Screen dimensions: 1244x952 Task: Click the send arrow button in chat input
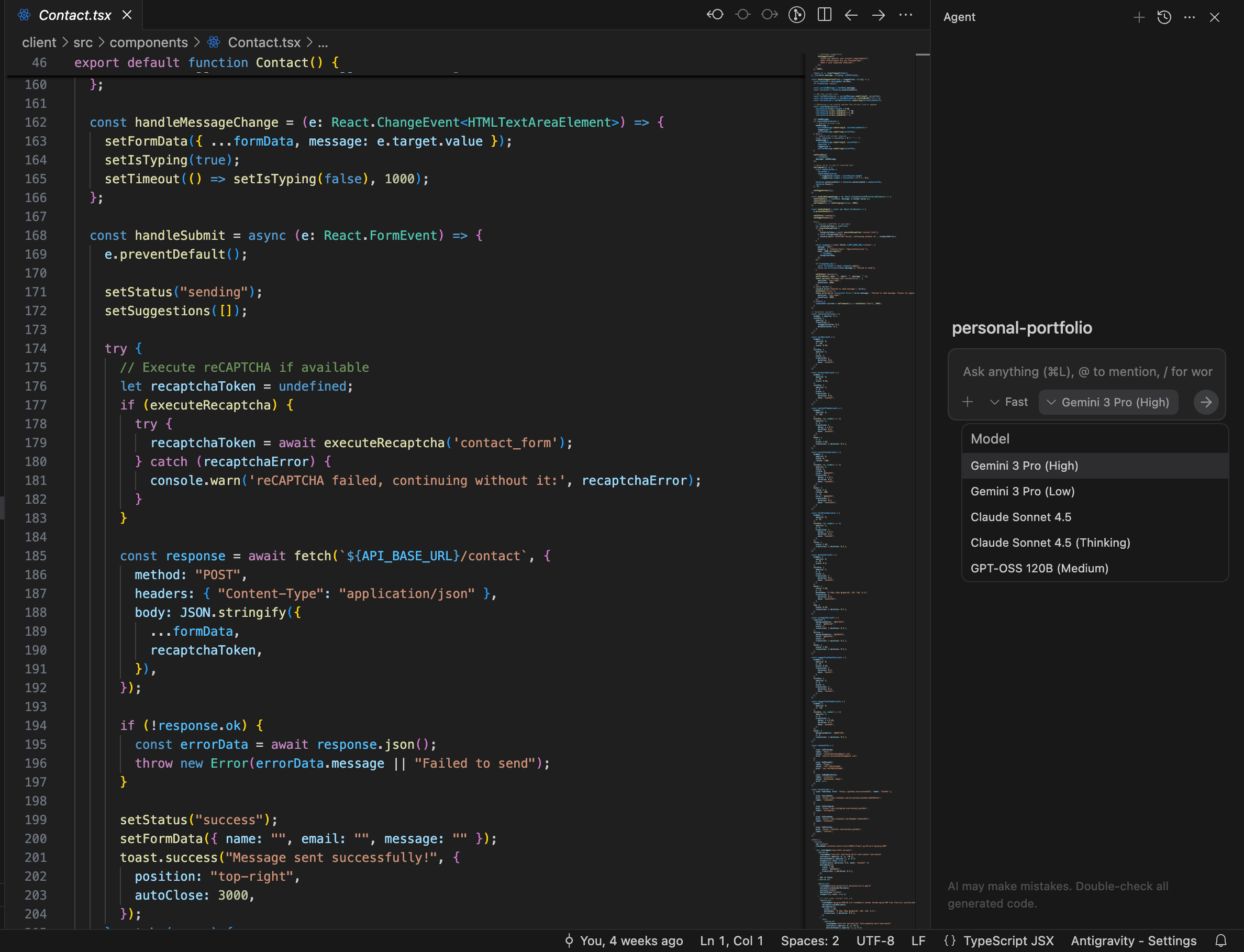click(x=1205, y=402)
